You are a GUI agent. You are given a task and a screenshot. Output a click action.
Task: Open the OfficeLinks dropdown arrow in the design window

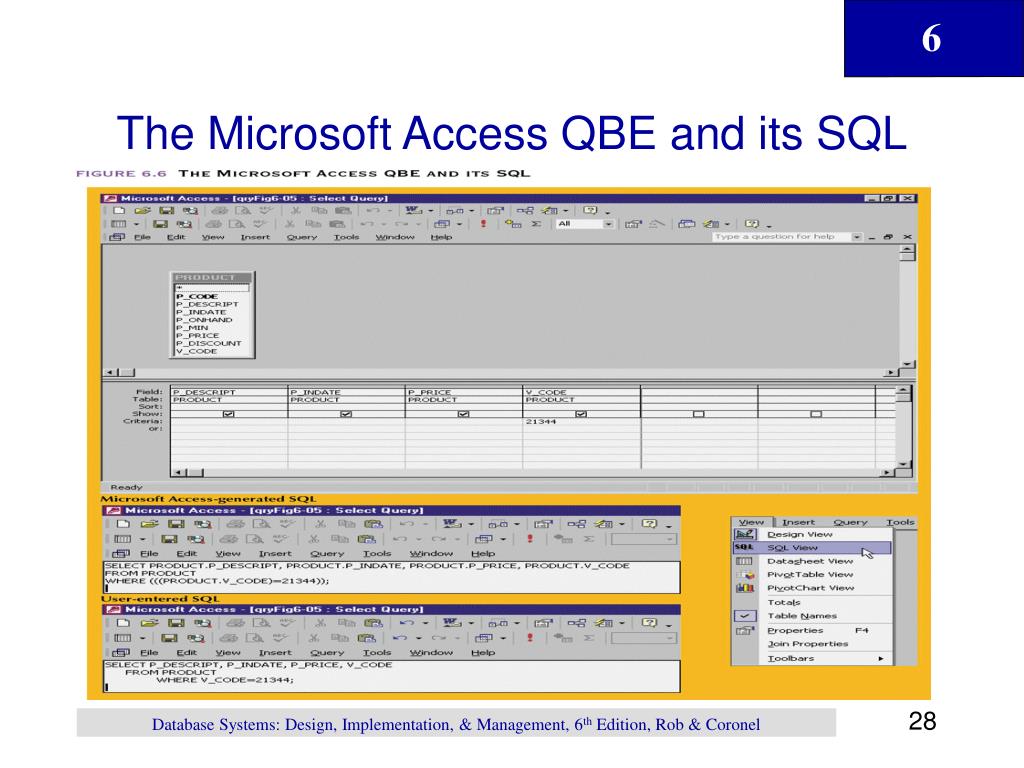click(430, 211)
